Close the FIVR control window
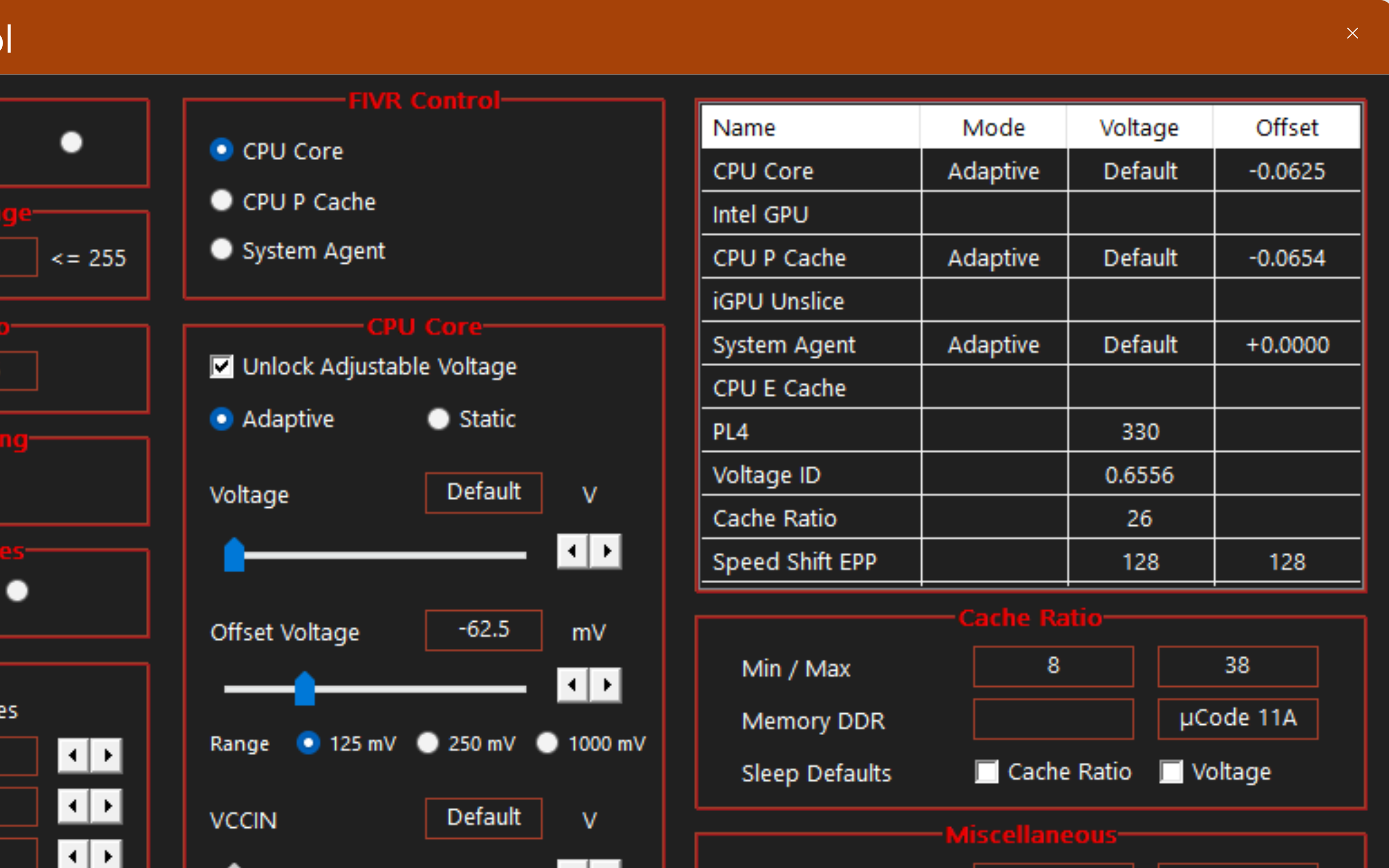Image resolution: width=1389 pixels, height=868 pixels. [x=1352, y=33]
